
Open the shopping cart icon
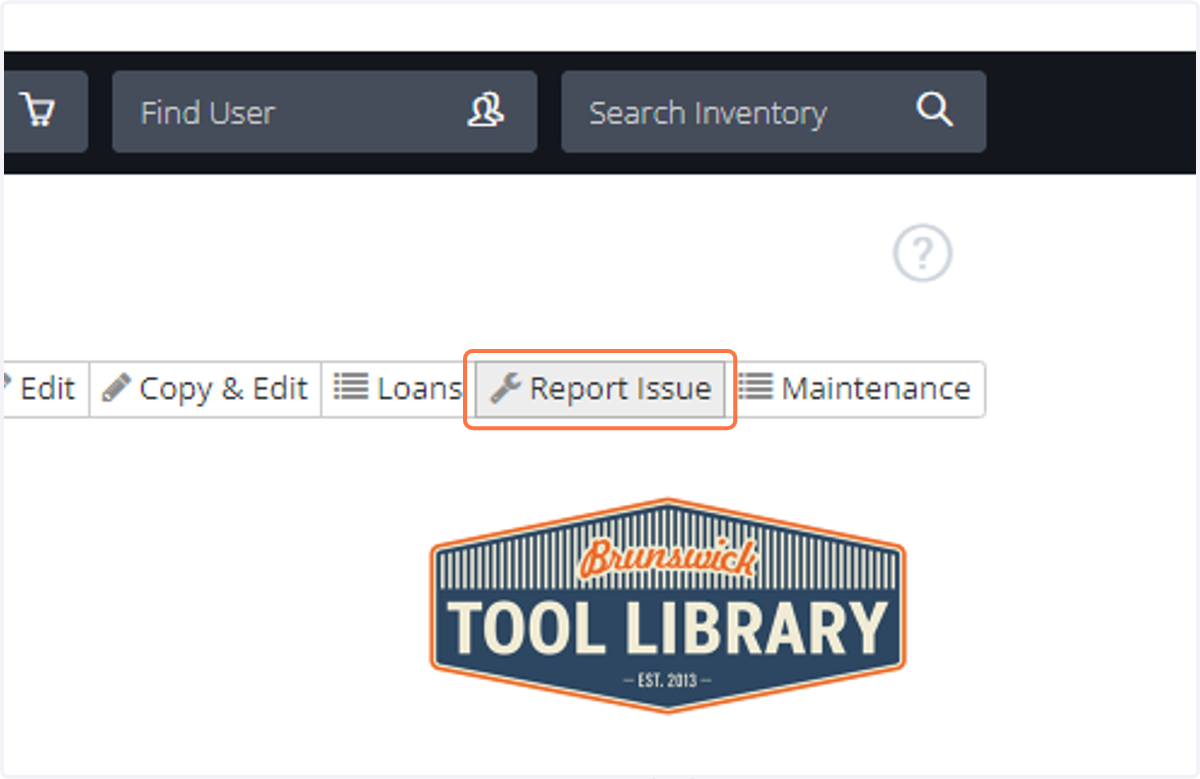39,111
